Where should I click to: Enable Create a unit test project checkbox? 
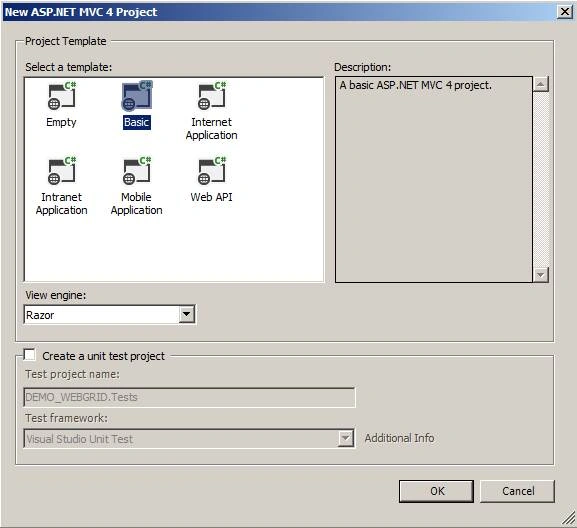pyautogui.click(x=29, y=355)
